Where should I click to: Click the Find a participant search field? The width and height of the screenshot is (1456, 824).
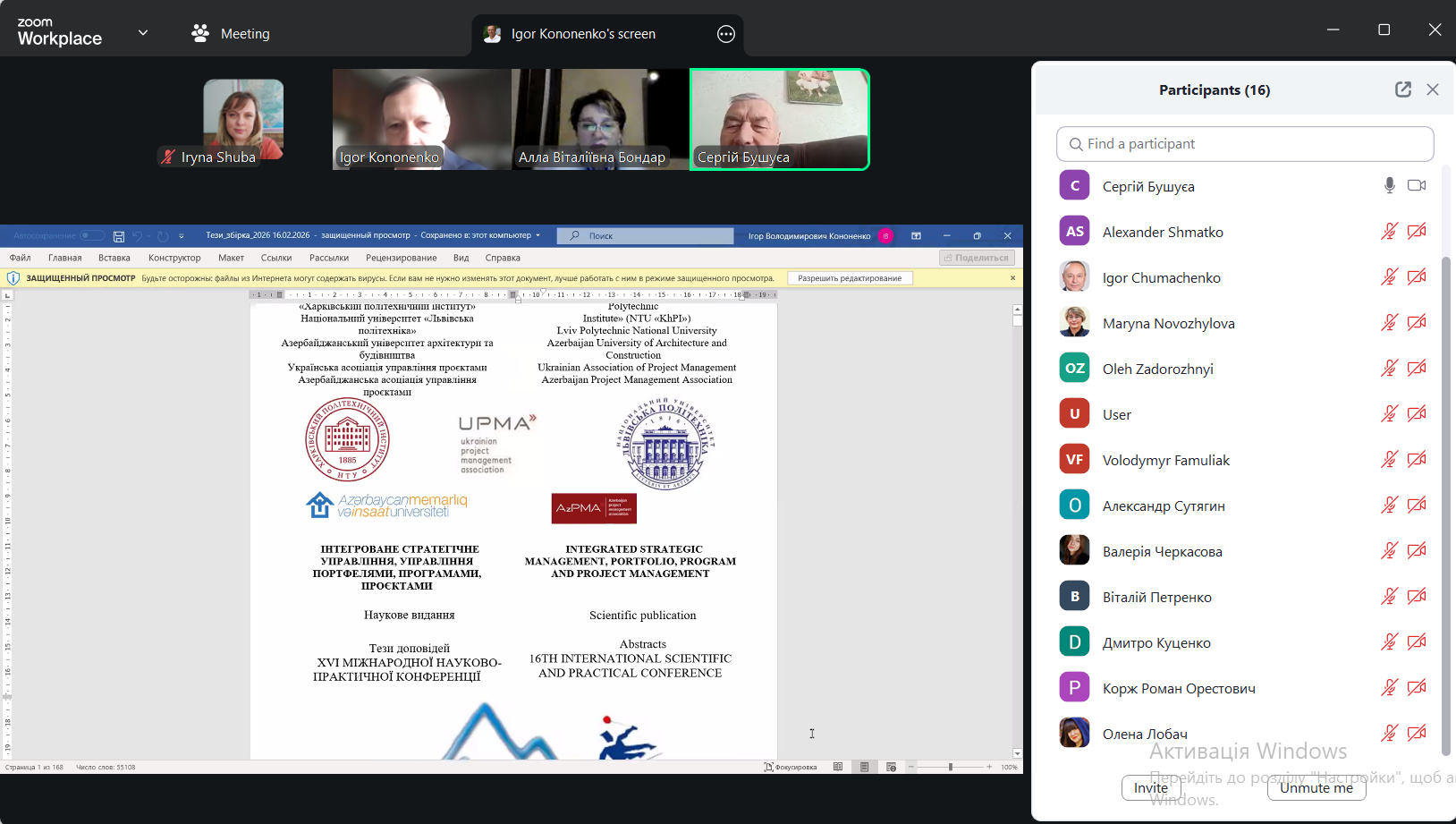point(1245,144)
